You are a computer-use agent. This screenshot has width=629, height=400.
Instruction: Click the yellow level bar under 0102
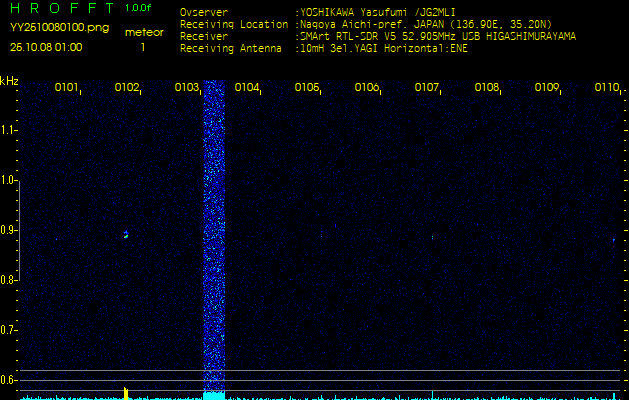(126, 394)
